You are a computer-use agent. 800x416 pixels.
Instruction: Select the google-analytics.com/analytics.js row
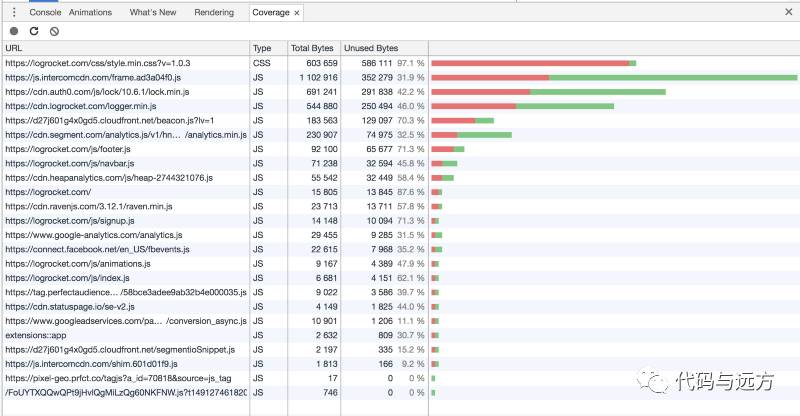(x=401, y=235)
